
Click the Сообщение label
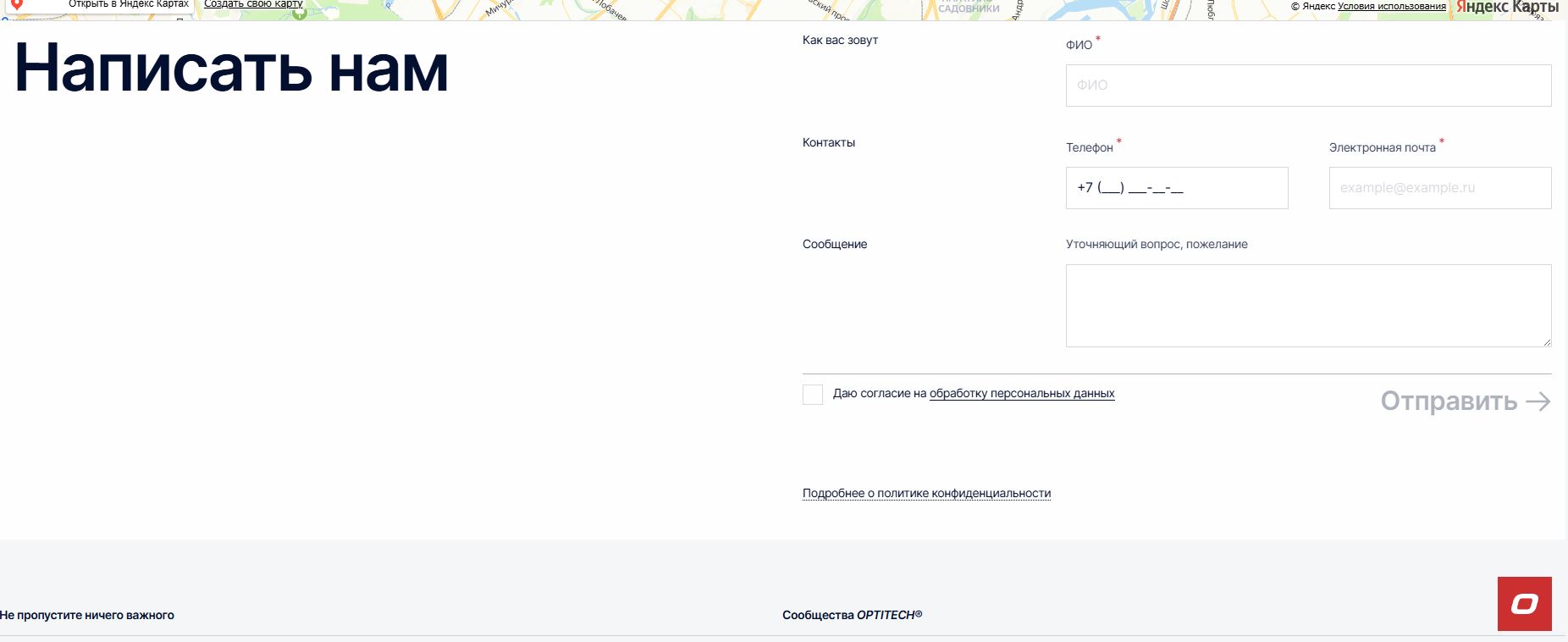[835, 244]
